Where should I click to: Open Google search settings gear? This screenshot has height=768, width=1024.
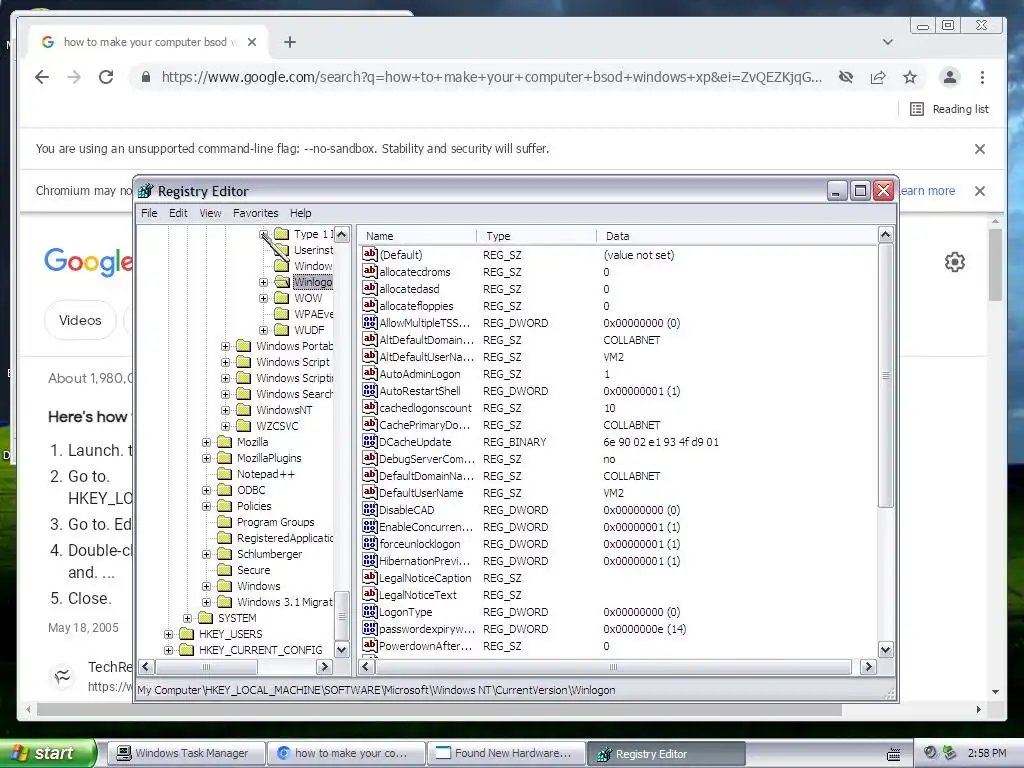[x=955, y=262]
